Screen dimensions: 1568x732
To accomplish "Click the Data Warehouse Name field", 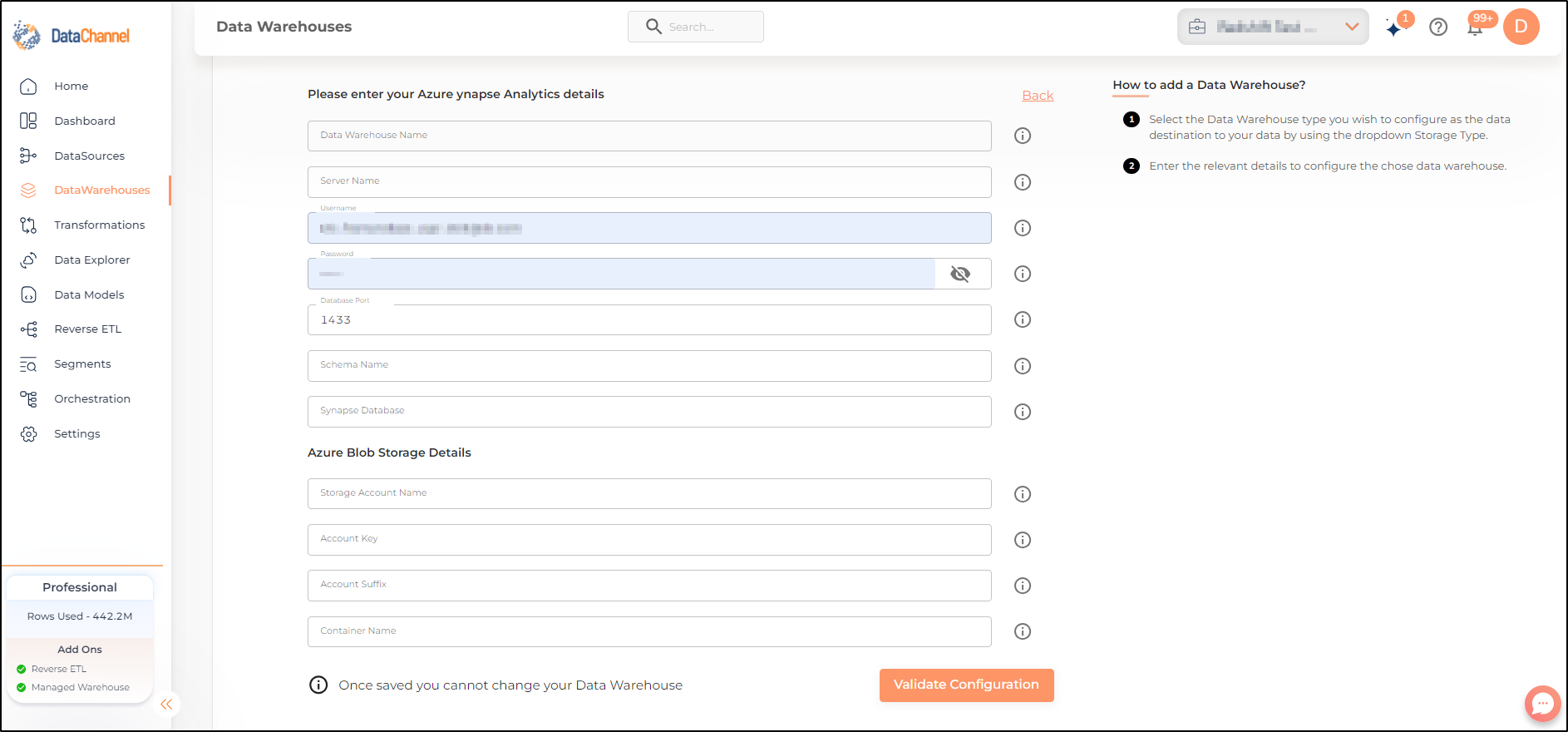I will [x=649, y=136].
